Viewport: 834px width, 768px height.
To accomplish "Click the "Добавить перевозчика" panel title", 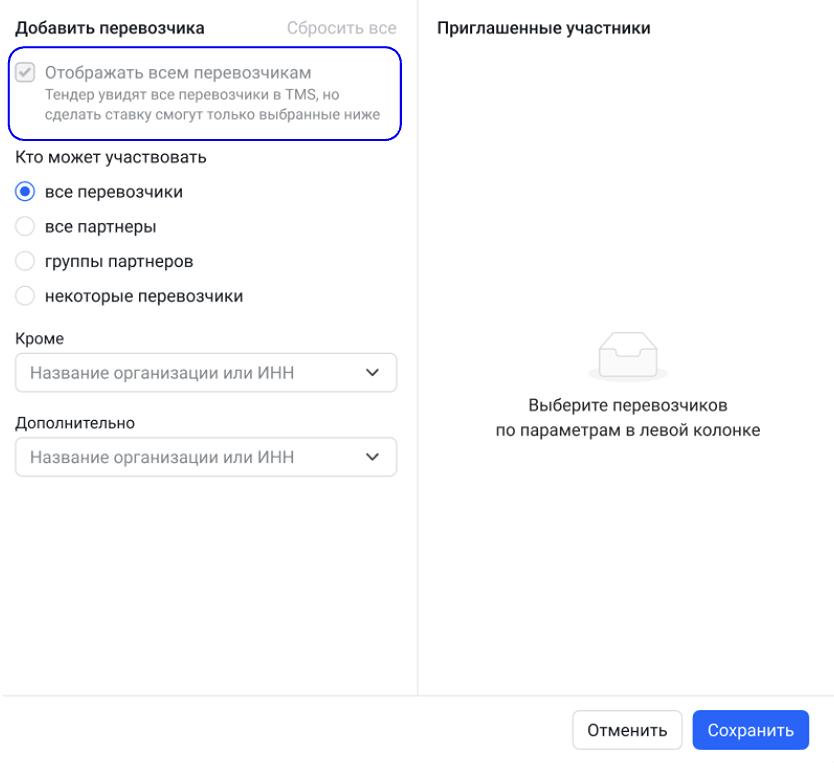I will click(x=110, y=28).
